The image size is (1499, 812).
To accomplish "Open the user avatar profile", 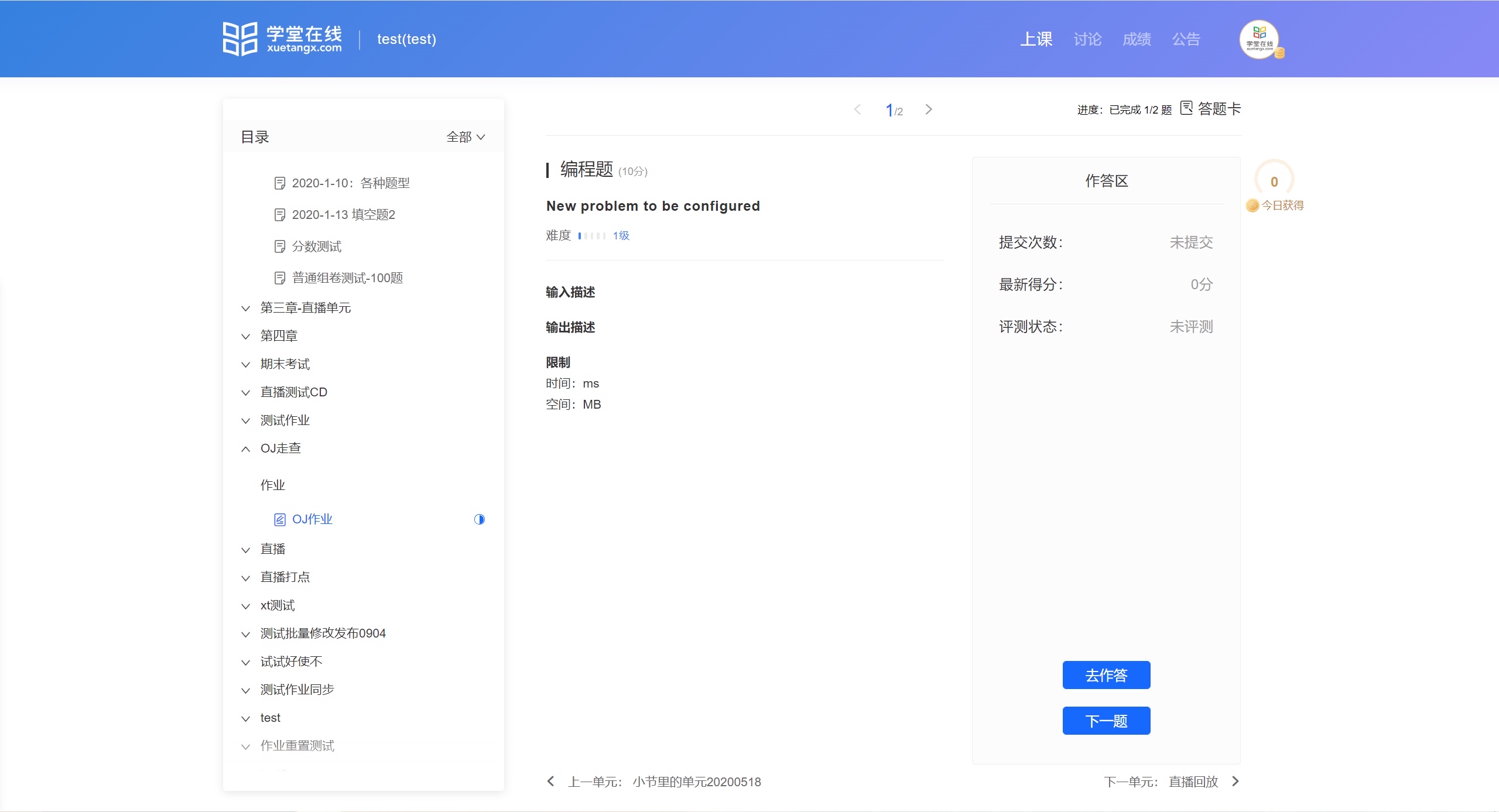I will click(1259, 39).
